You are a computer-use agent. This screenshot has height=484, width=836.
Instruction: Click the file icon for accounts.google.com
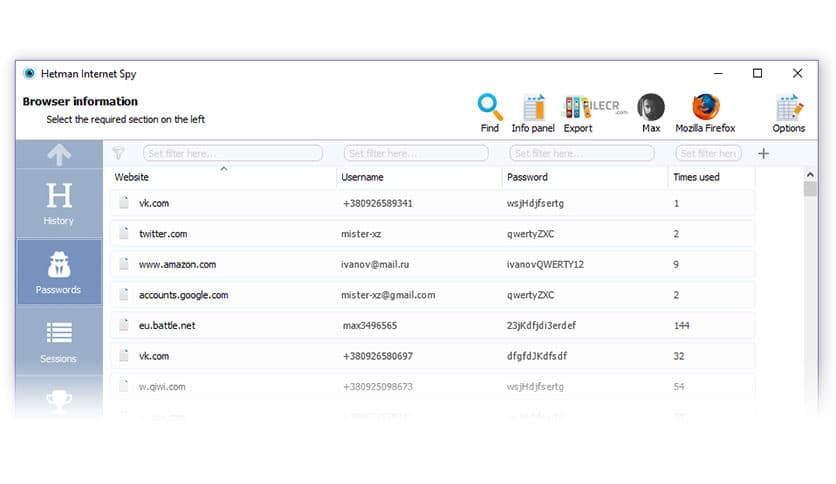pyautogui.click(x=124, y=294)
